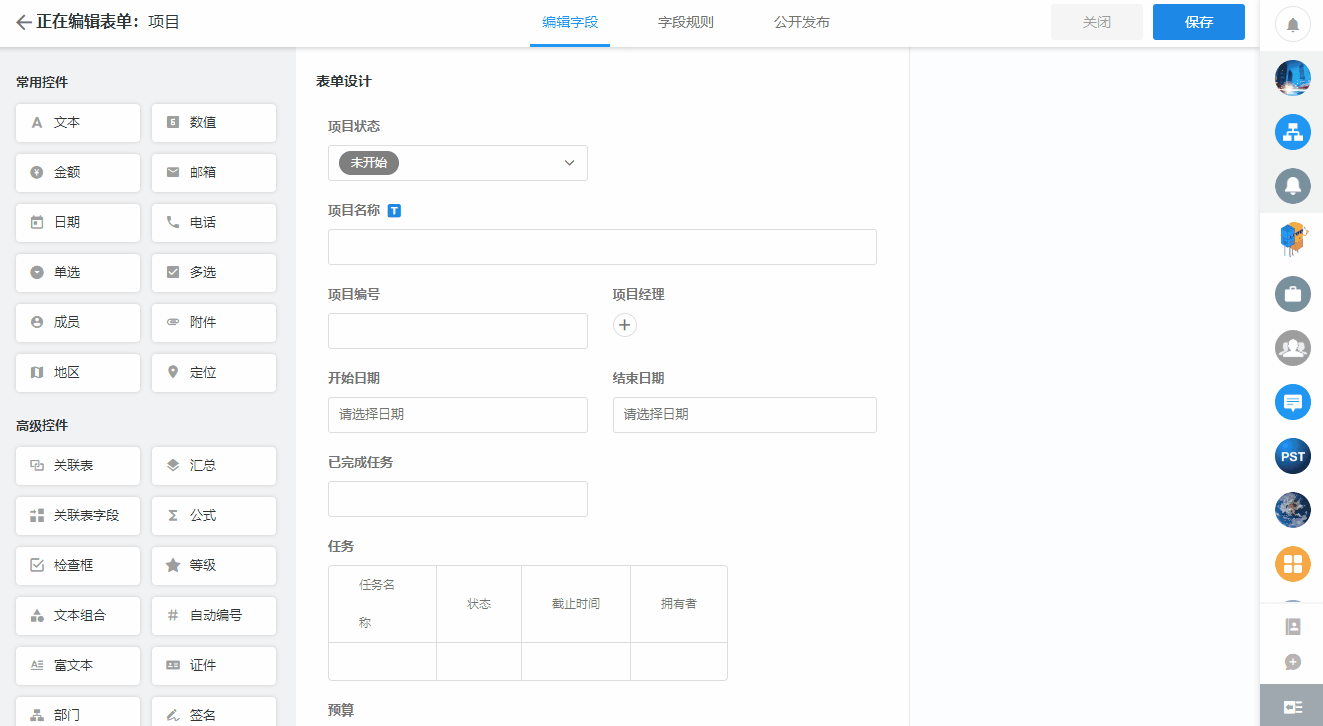
Task: Open the briefcase icon in right sidebar
Action: (1292, 294)
